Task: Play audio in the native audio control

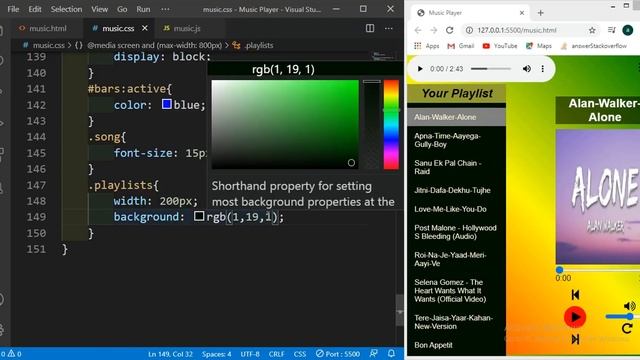Action: (420, 69)
